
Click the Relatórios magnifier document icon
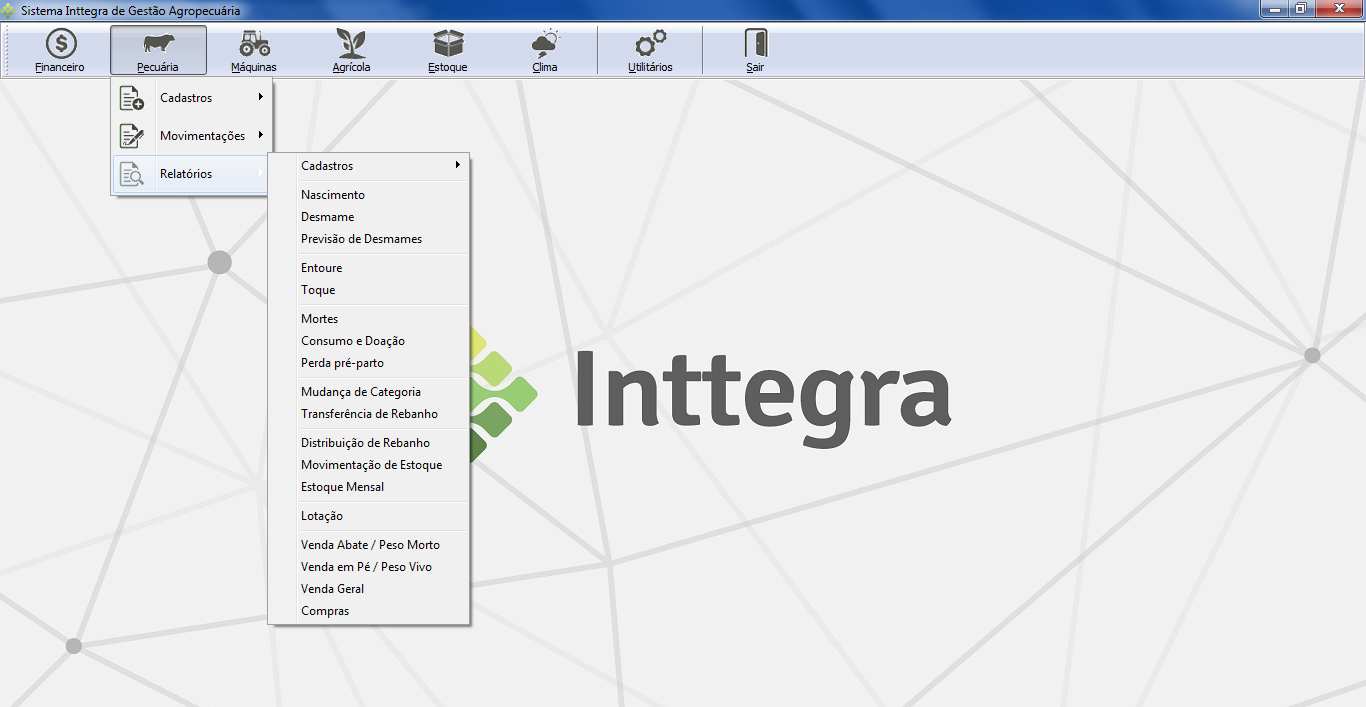[132, 174]
